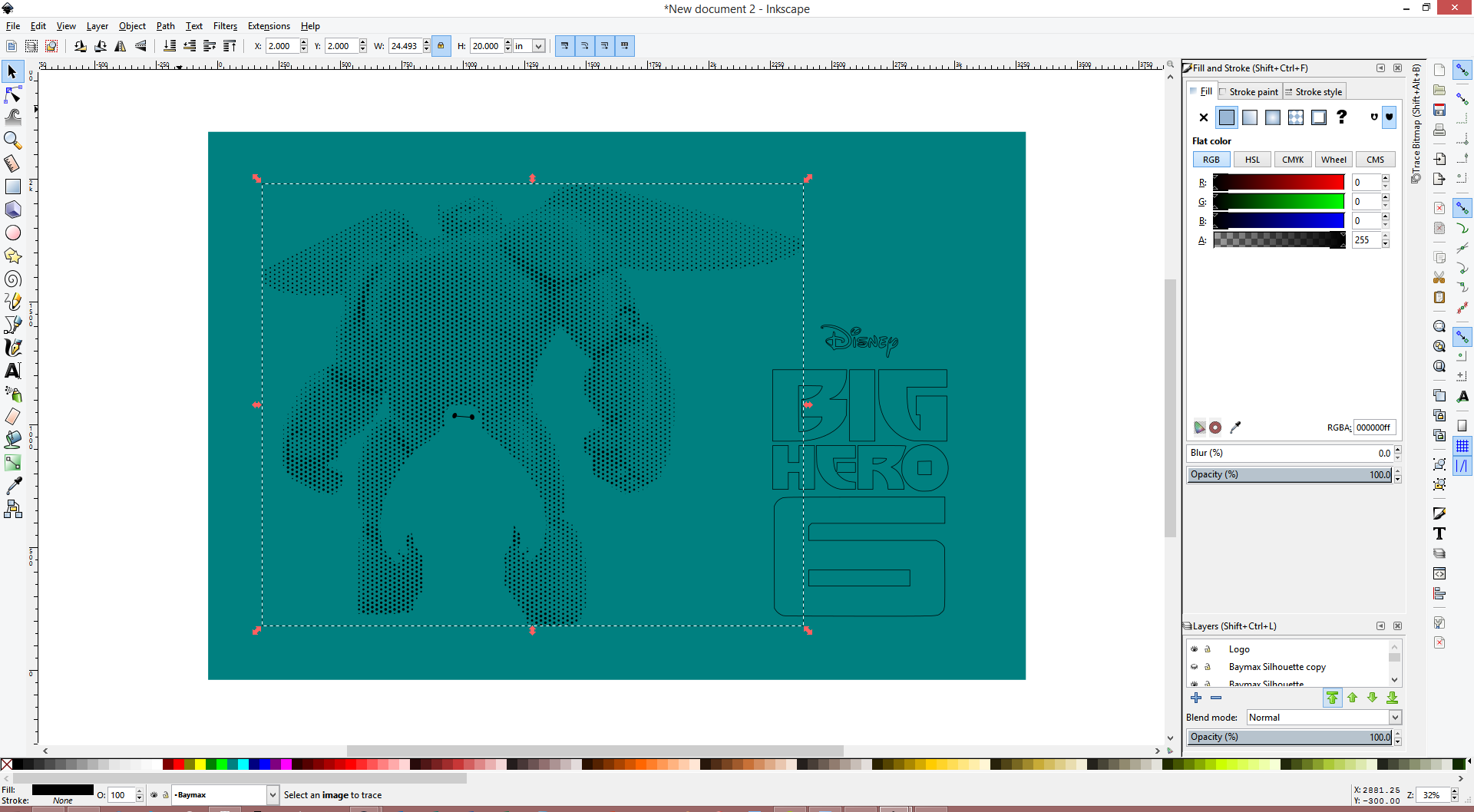Toggle current layer visibility in status bar

[154, 795]
